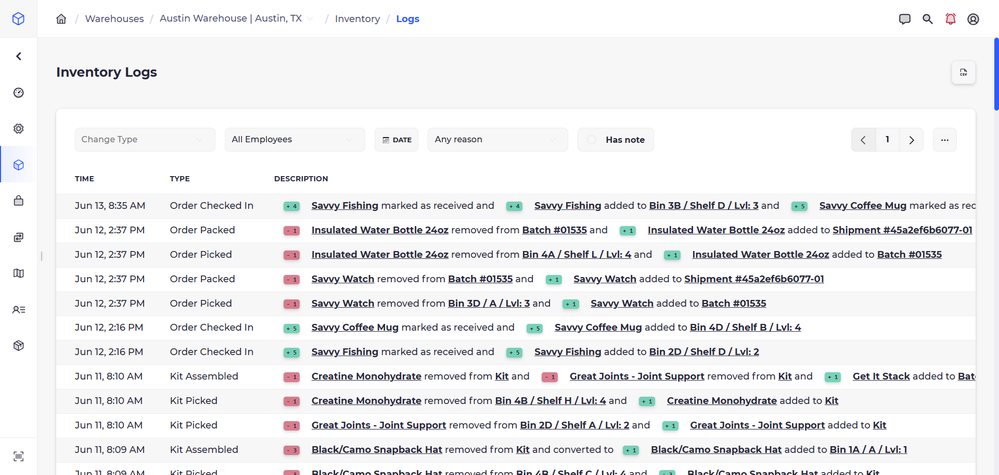Select the Jun 13, 8:35 AM timestamp
Screen dimensions: 999x475
[x=110, y=206]
